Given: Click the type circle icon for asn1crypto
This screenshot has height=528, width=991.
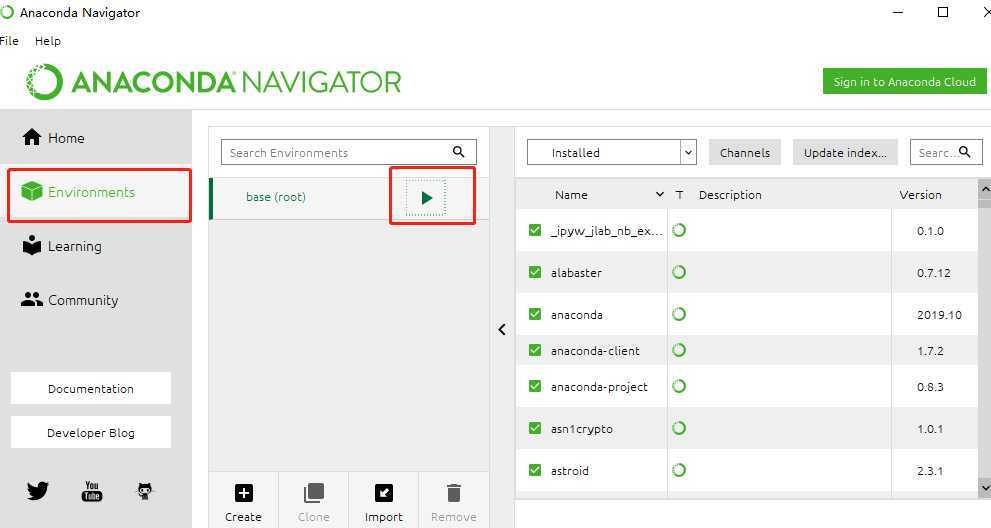Looking at the screenshot, I should point(679,428).
